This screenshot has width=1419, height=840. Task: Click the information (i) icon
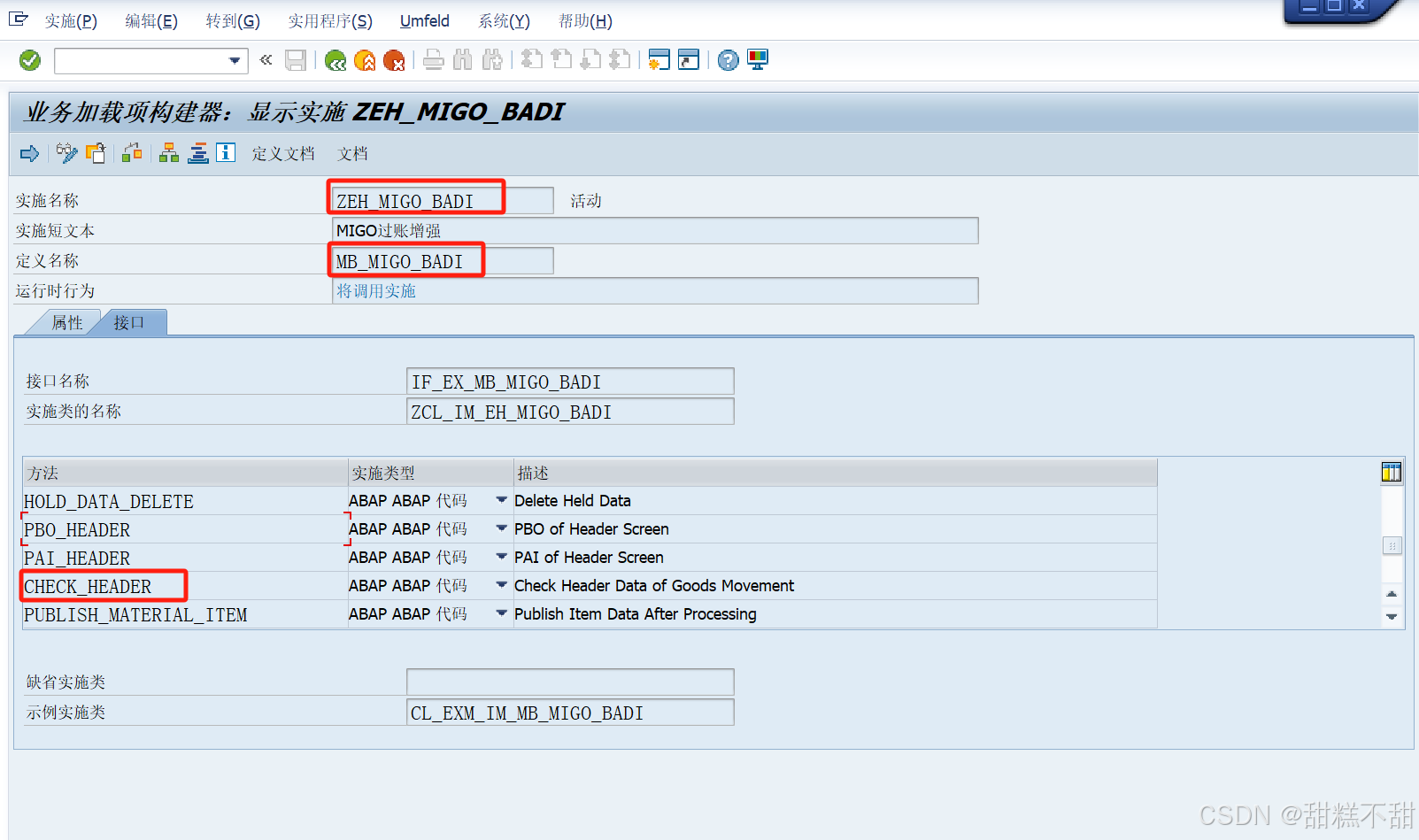point(226,153)
